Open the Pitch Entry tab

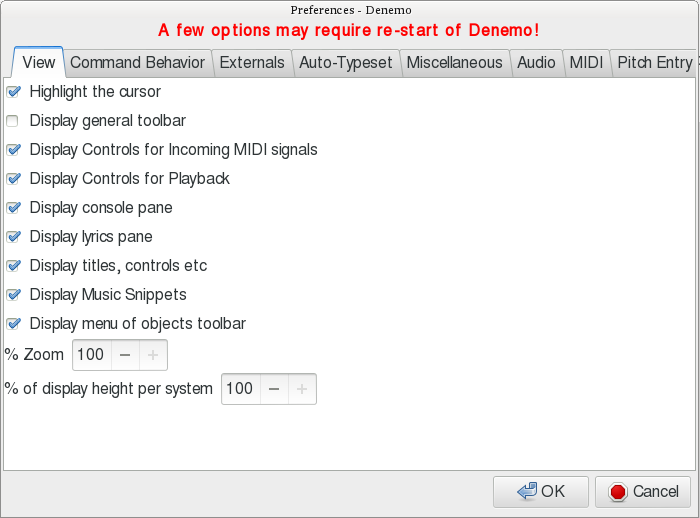[x=654, y=62]
